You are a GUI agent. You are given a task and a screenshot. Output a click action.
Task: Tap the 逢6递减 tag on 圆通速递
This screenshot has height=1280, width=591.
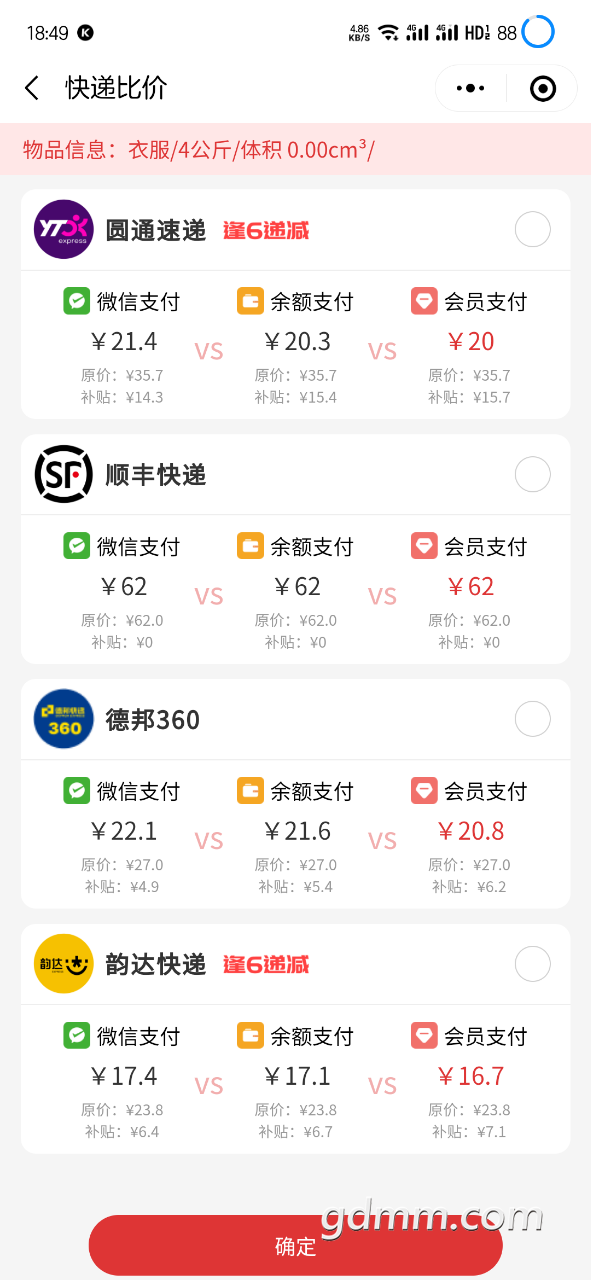pos(266,231)
